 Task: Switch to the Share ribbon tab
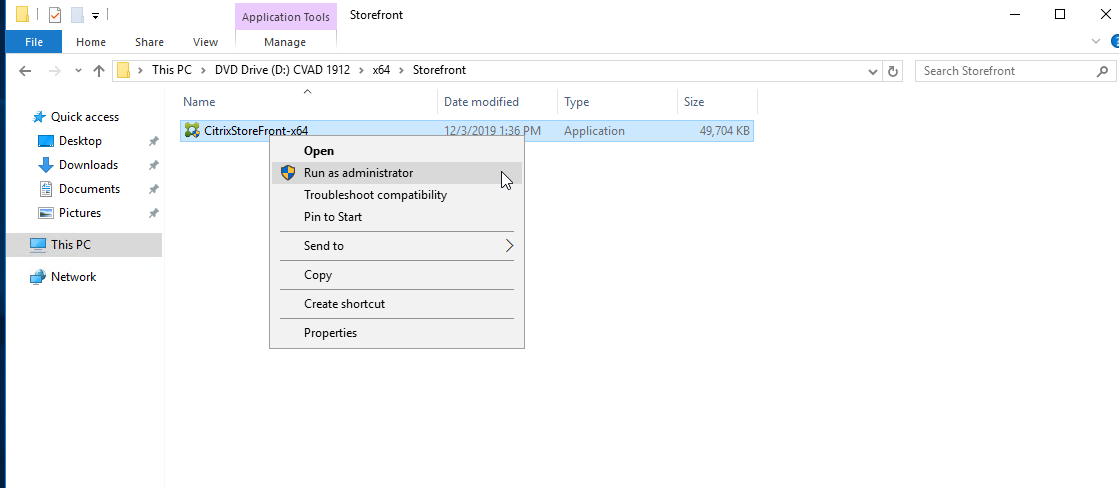click(x=149, y=42)
